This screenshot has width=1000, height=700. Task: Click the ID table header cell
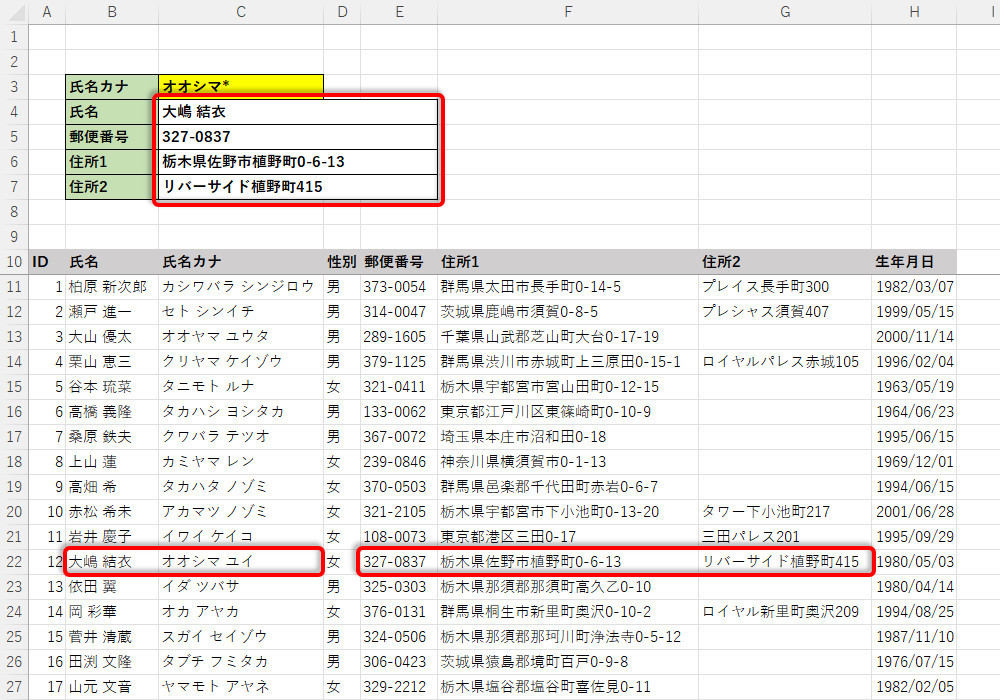click(47, 261)
